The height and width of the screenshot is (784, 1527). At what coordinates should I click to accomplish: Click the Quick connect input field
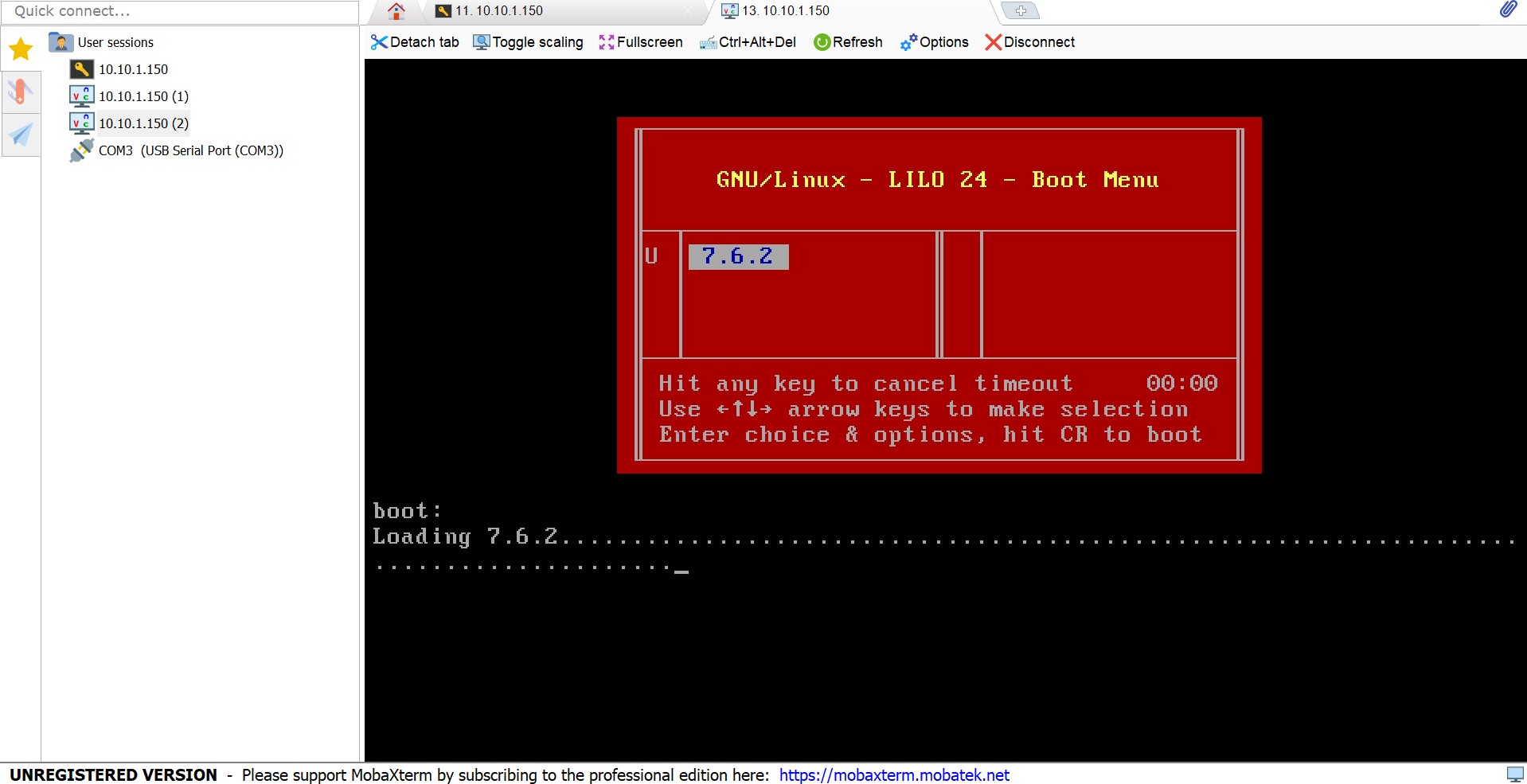click(183, 12)
